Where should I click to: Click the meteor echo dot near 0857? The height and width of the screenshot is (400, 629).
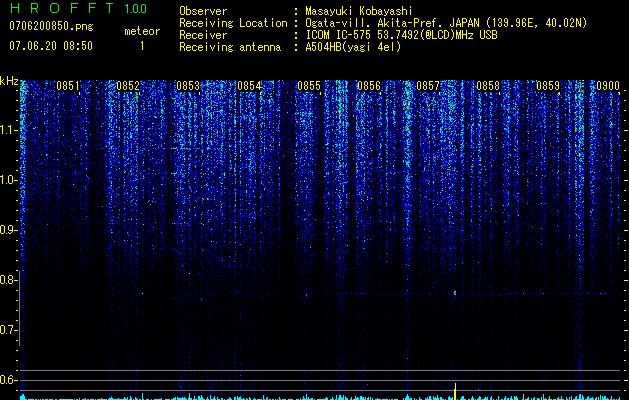tap(455, 293)
